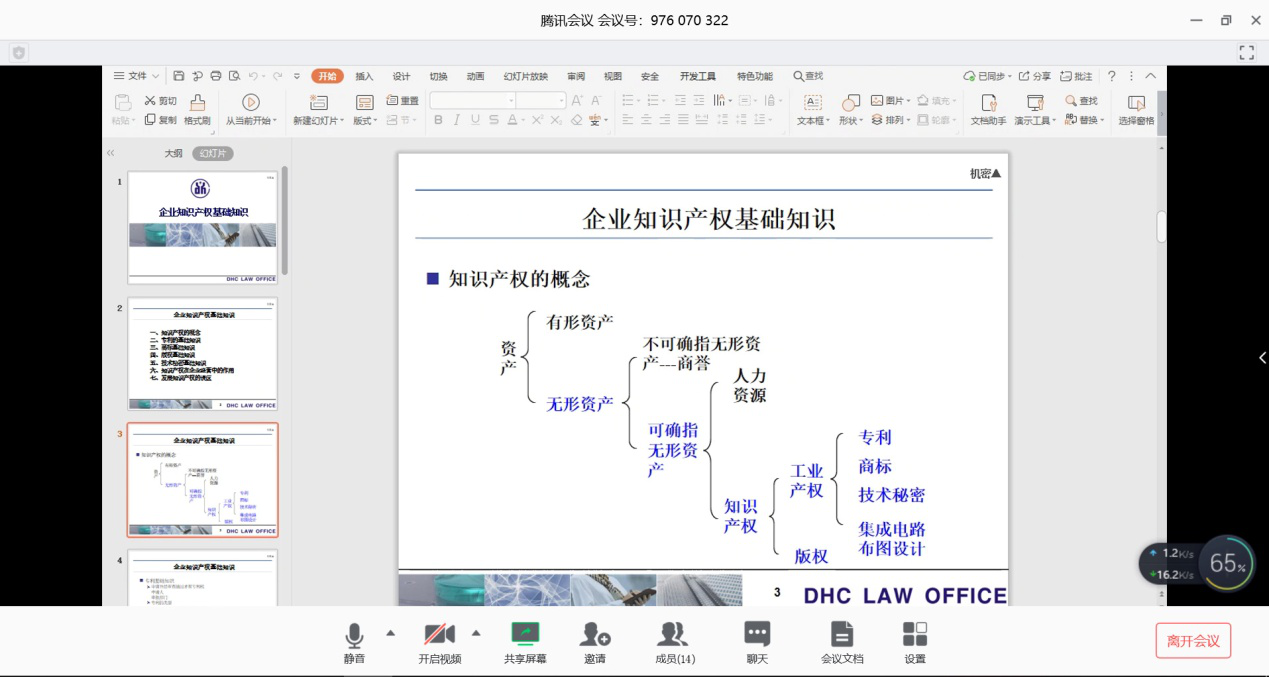The image size is (1269, 677).
Task: Turn on video (开启视频)
Action: point(440,642)
